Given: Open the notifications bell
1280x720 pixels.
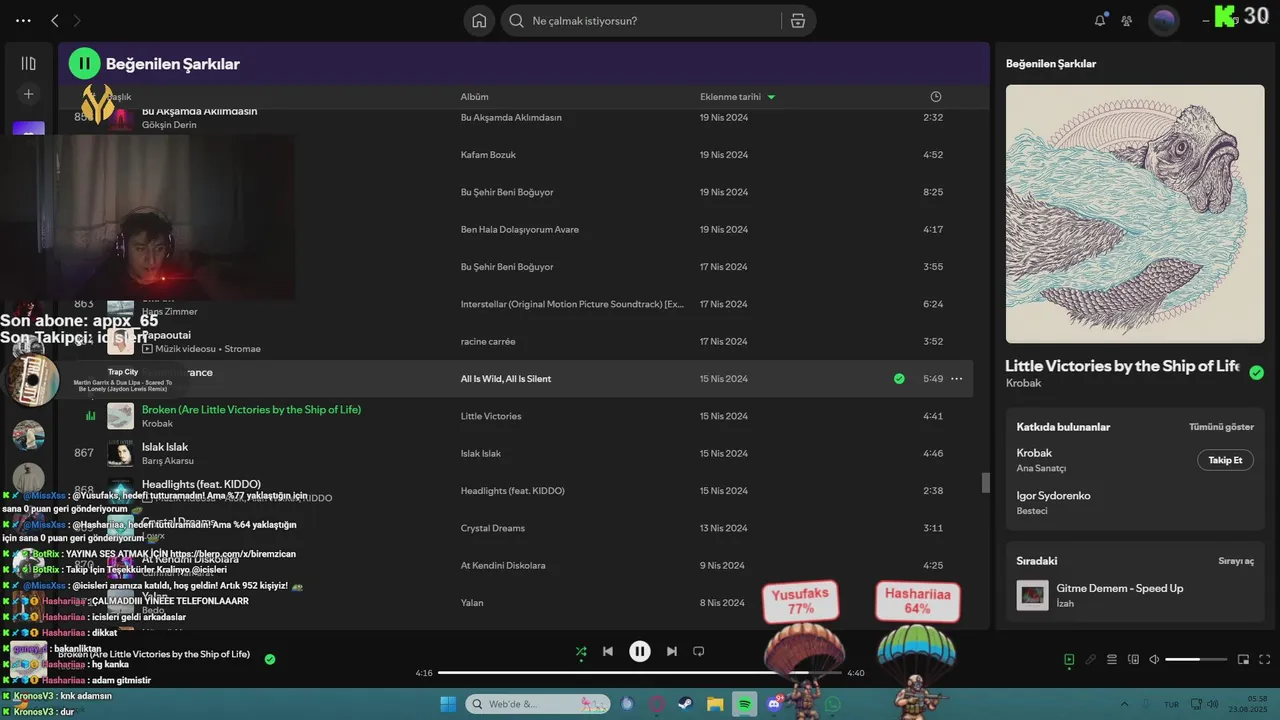Looking at the screenshot, I should tap(1100, 20).
